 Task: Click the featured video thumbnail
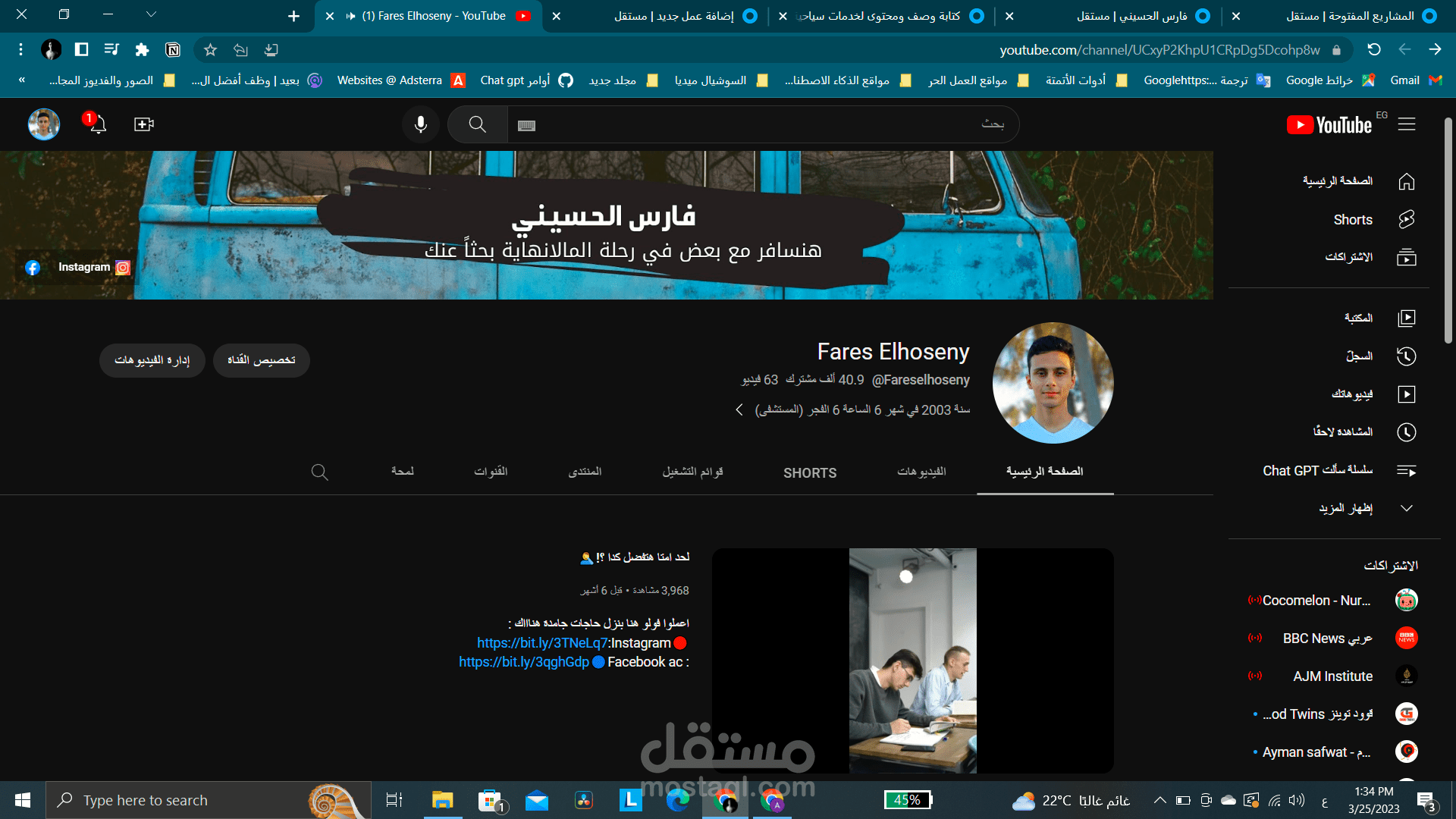(913, 661)
